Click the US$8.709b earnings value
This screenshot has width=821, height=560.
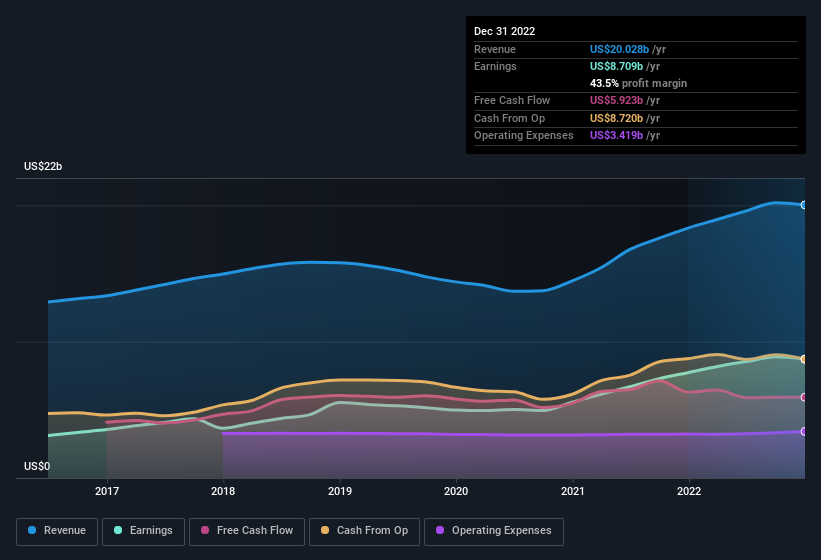coord(616,66)
